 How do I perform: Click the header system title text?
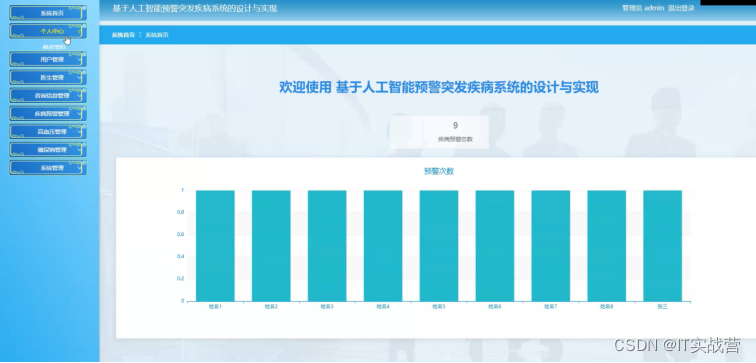coord(195,8)
